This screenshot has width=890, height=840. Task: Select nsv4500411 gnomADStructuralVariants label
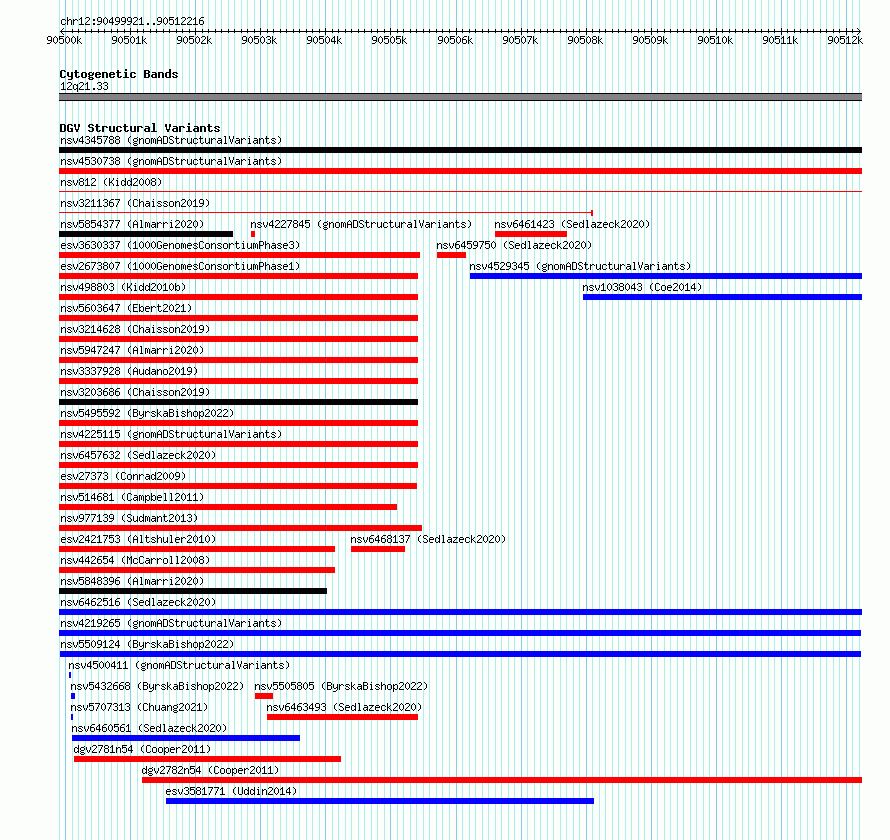[x=179, y=665]
